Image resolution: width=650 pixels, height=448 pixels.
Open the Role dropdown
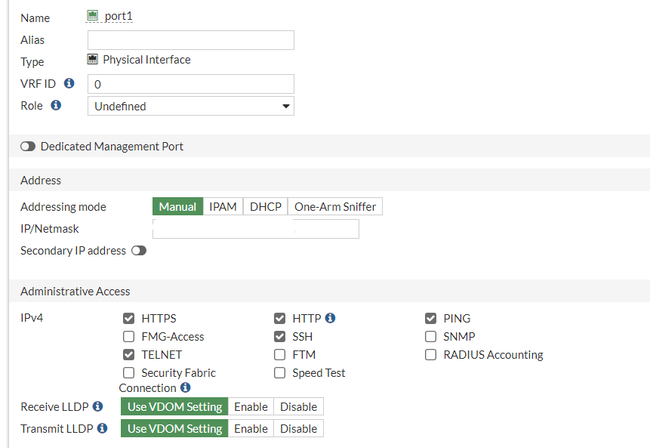(190, 106)
